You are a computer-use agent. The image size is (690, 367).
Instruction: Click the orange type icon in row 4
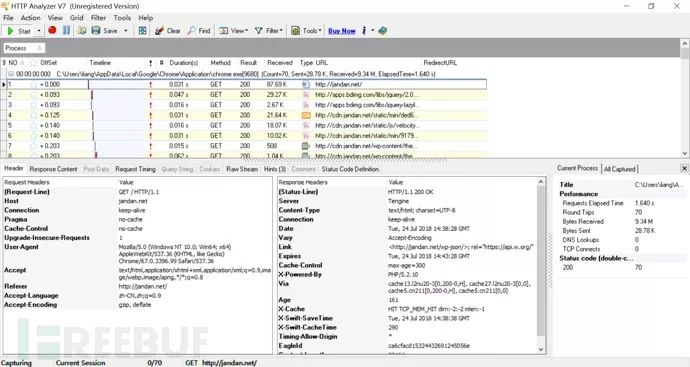tap(306, 115)
